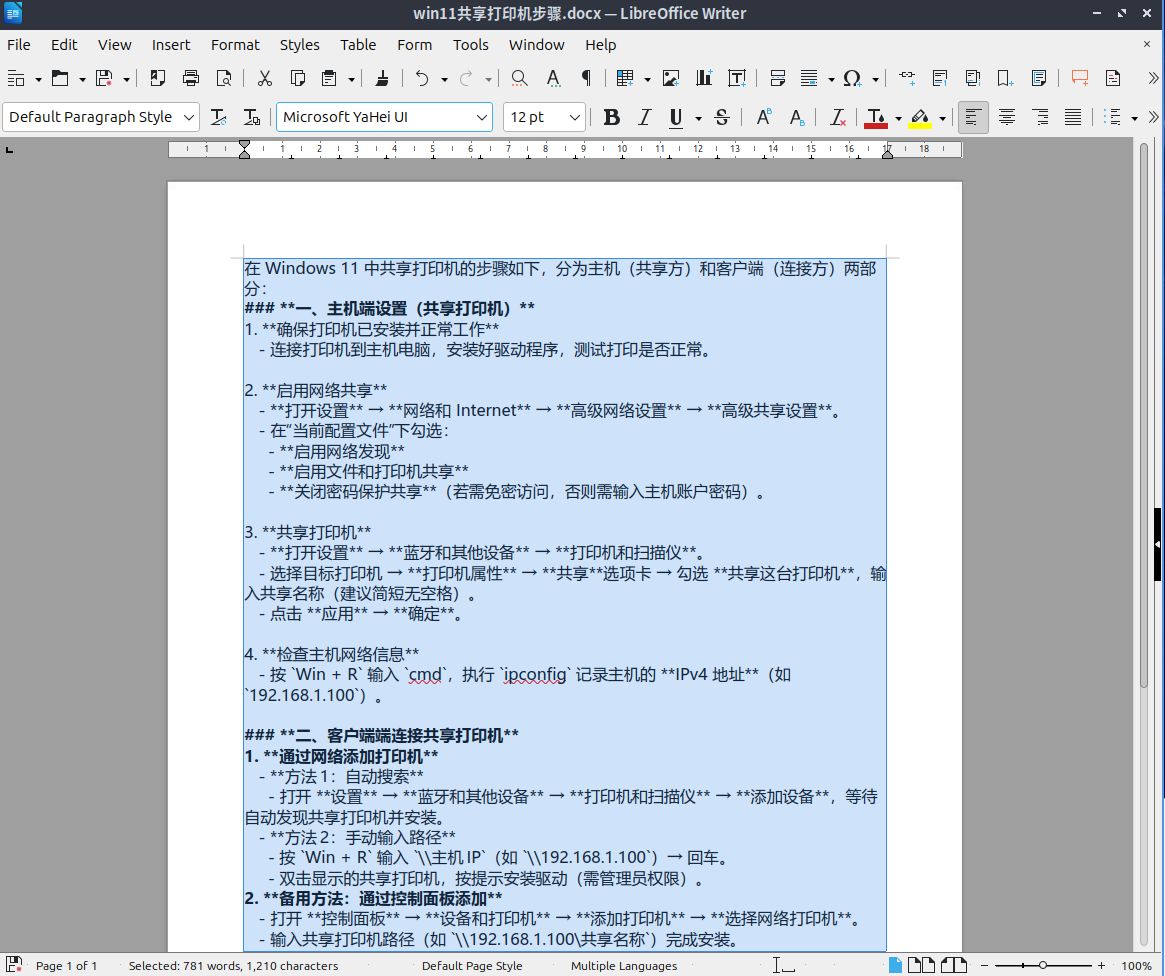This screenshot has height=976, width=1165.
Task: Select Center paragraph alignment
Action: click(1007, 117)
